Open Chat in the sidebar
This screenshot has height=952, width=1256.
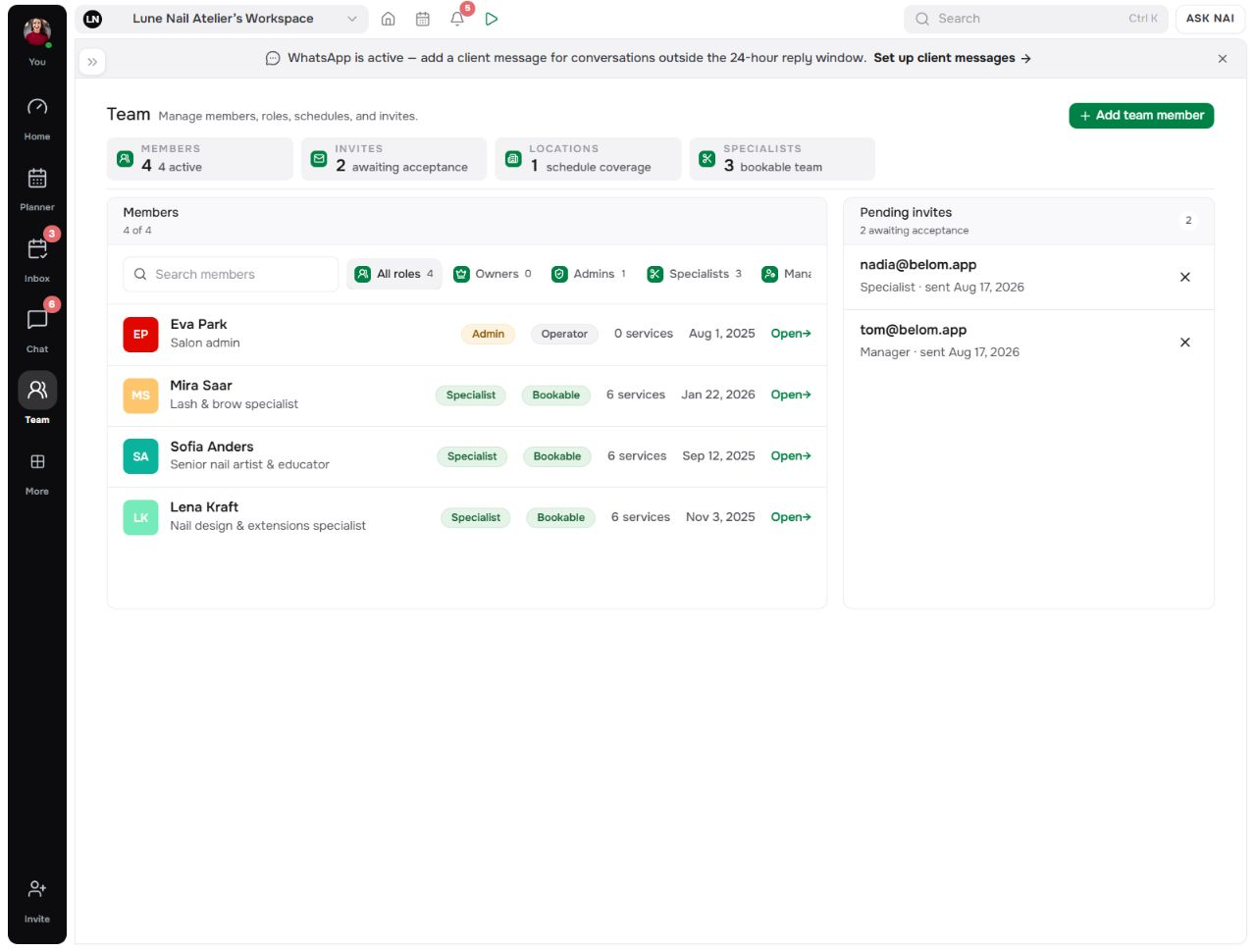[37, 330]
